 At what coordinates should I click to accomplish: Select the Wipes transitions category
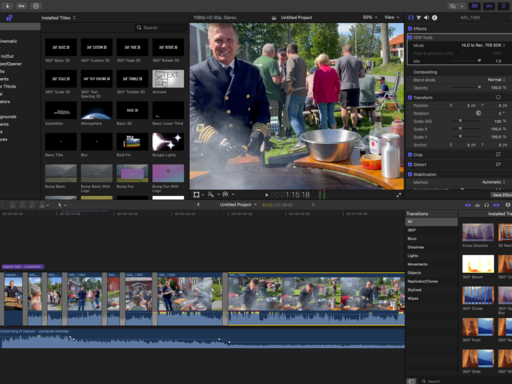click(431, 298)
